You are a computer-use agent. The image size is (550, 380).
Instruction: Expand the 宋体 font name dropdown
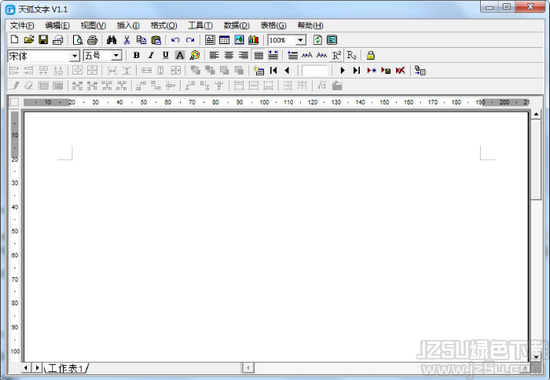[x=74, y=56]
